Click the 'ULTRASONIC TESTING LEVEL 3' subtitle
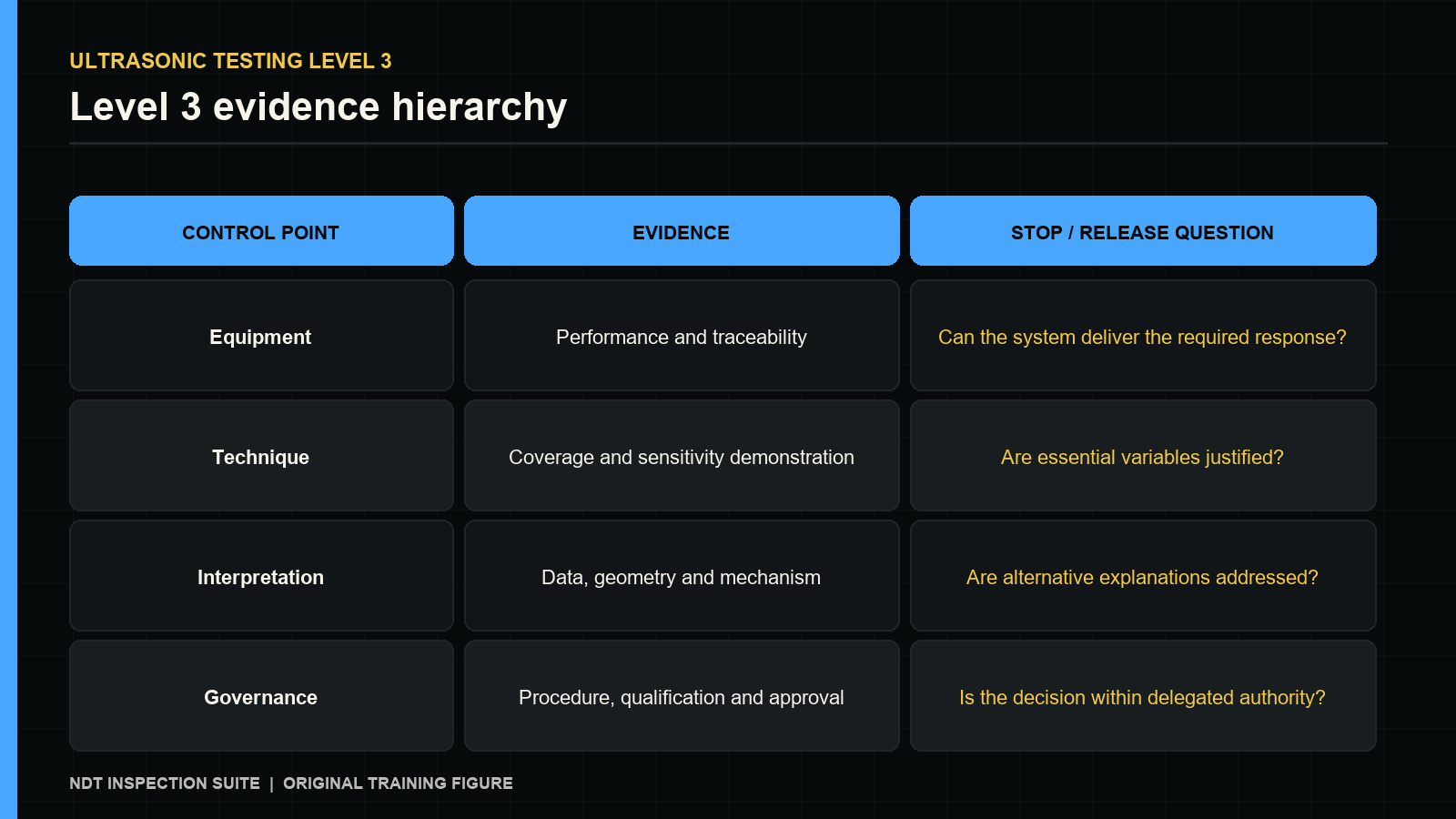This screenshot has width=1456, height=819. [230, 61]
